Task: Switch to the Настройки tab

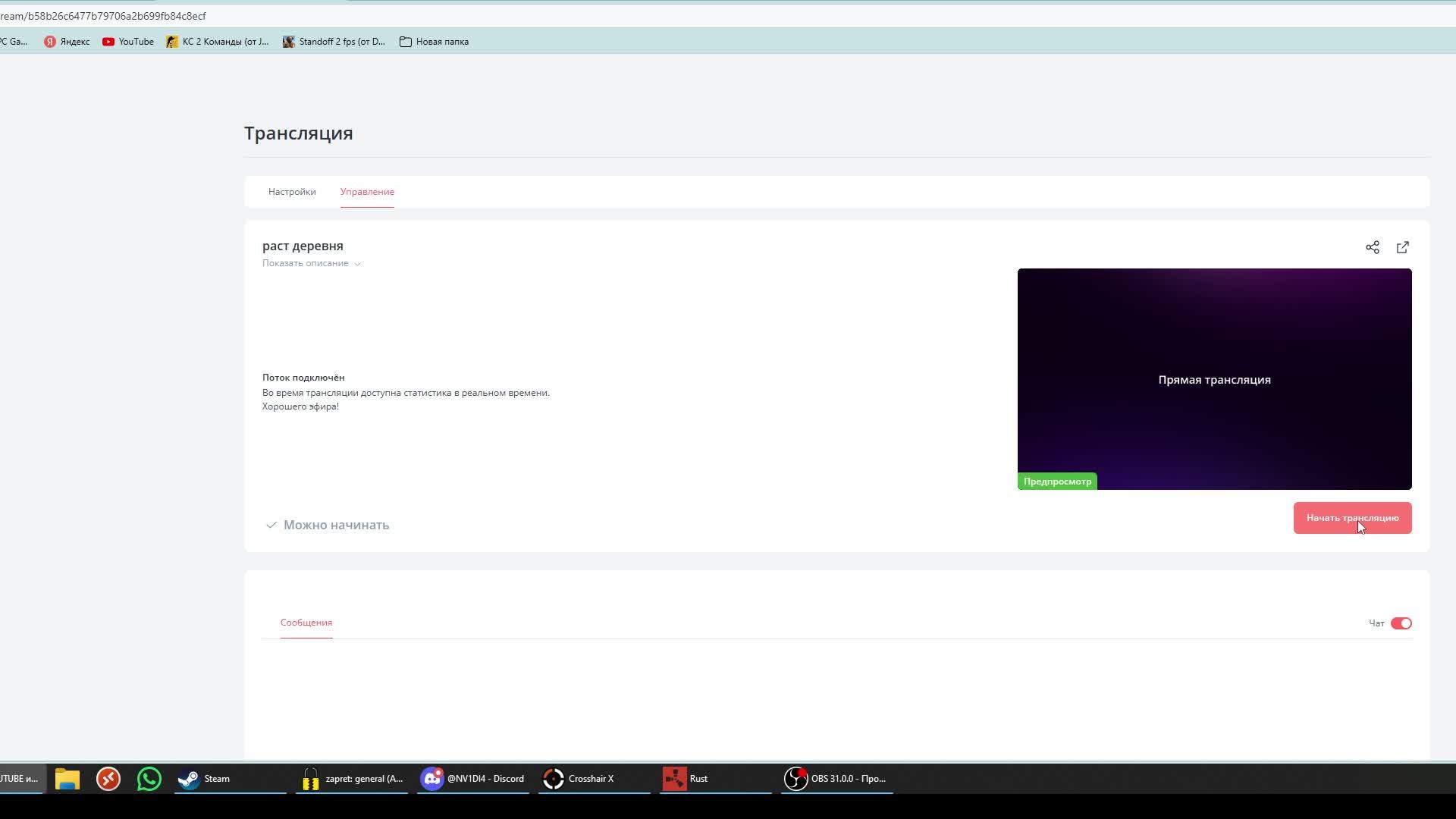Action: [x=292, y=192]
